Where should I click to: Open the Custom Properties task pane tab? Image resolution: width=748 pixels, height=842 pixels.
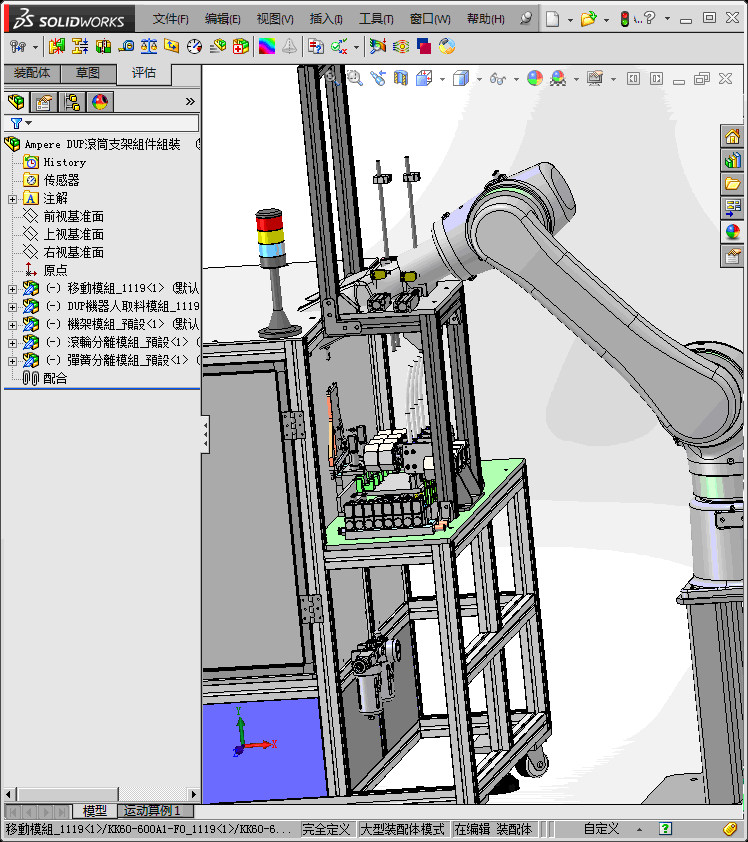[732, 256]
